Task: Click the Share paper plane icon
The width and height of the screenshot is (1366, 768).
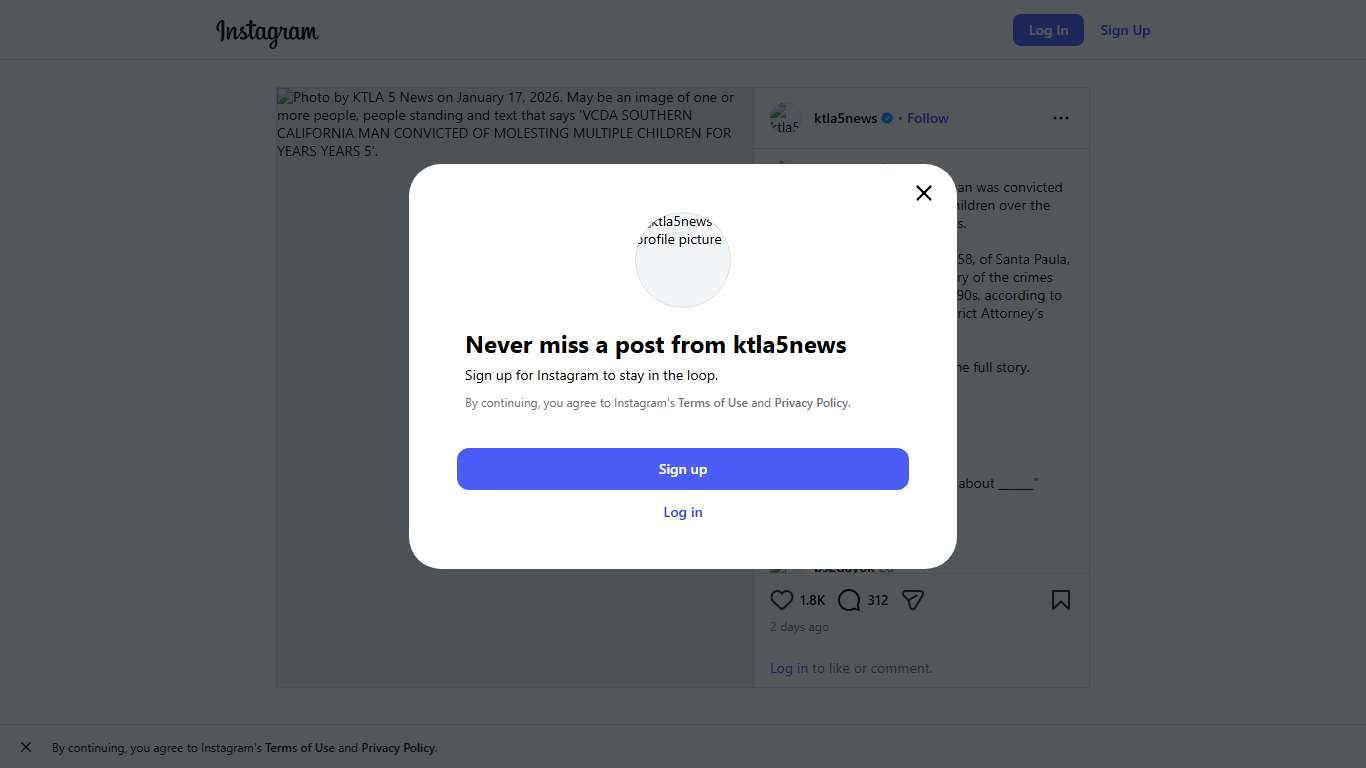Action: (x=912, y=600)
